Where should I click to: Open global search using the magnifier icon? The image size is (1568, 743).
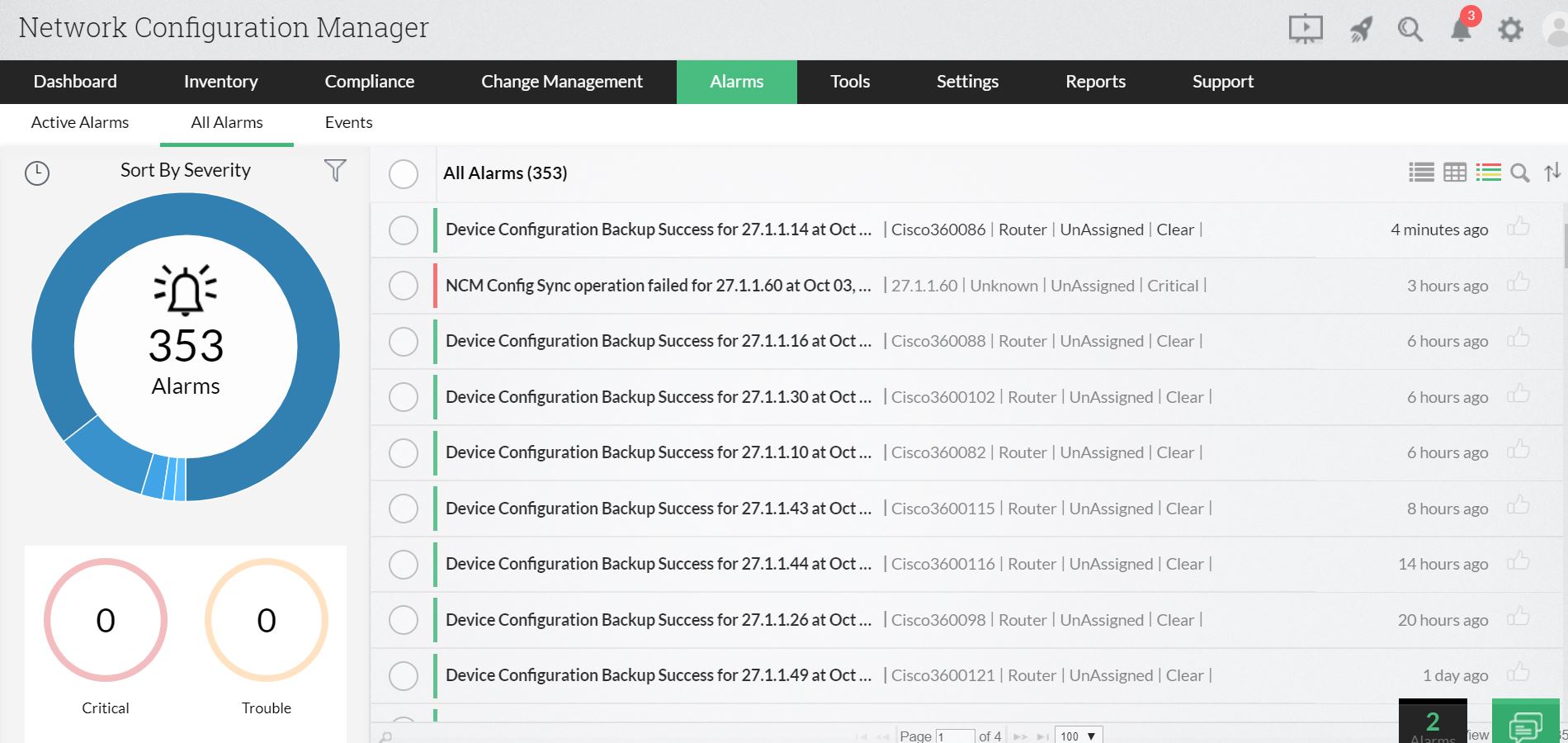click(1410, 29)
